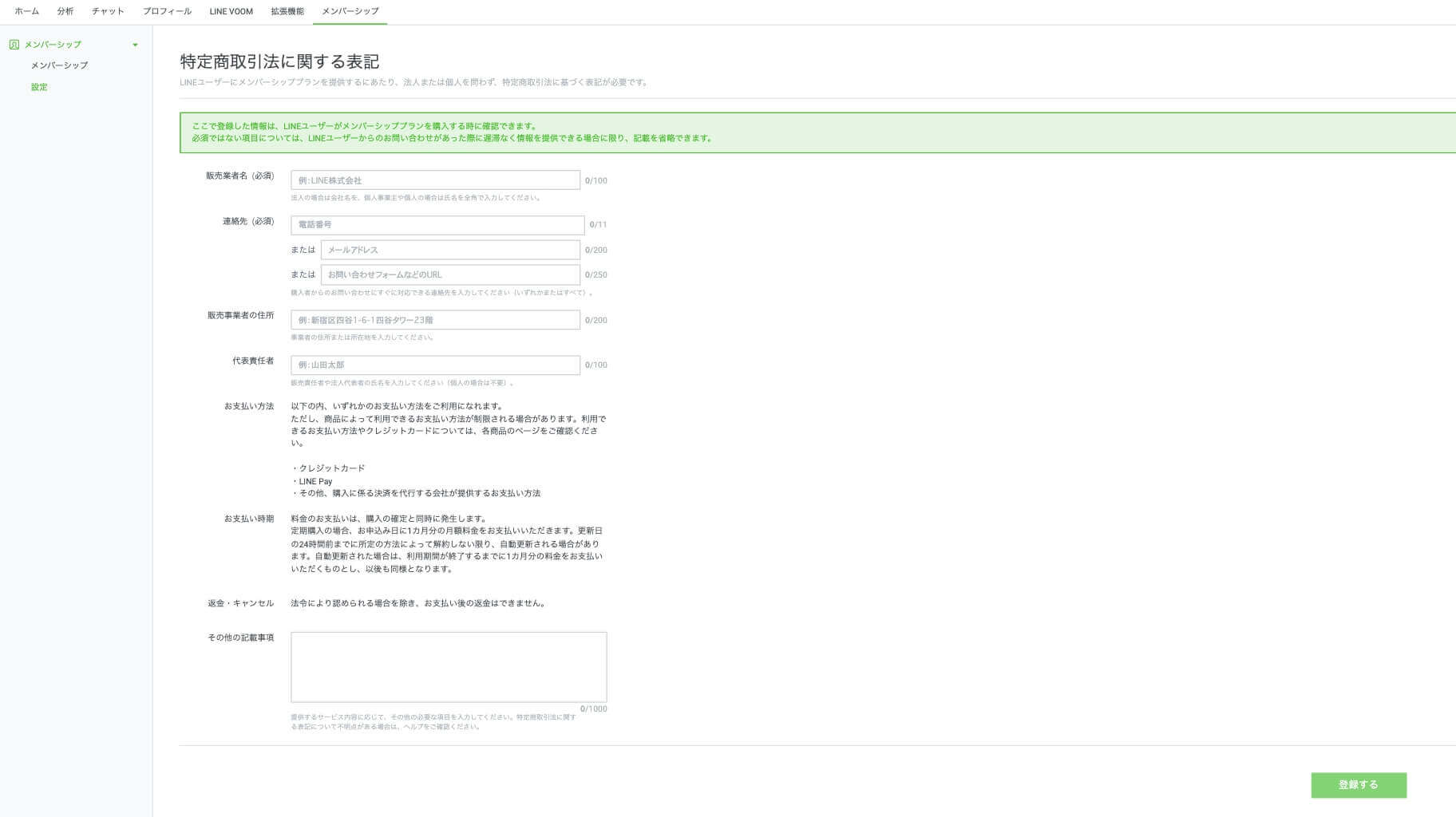Open the ホーム tab
This screenshot has width=1456, height=817.
26,11
